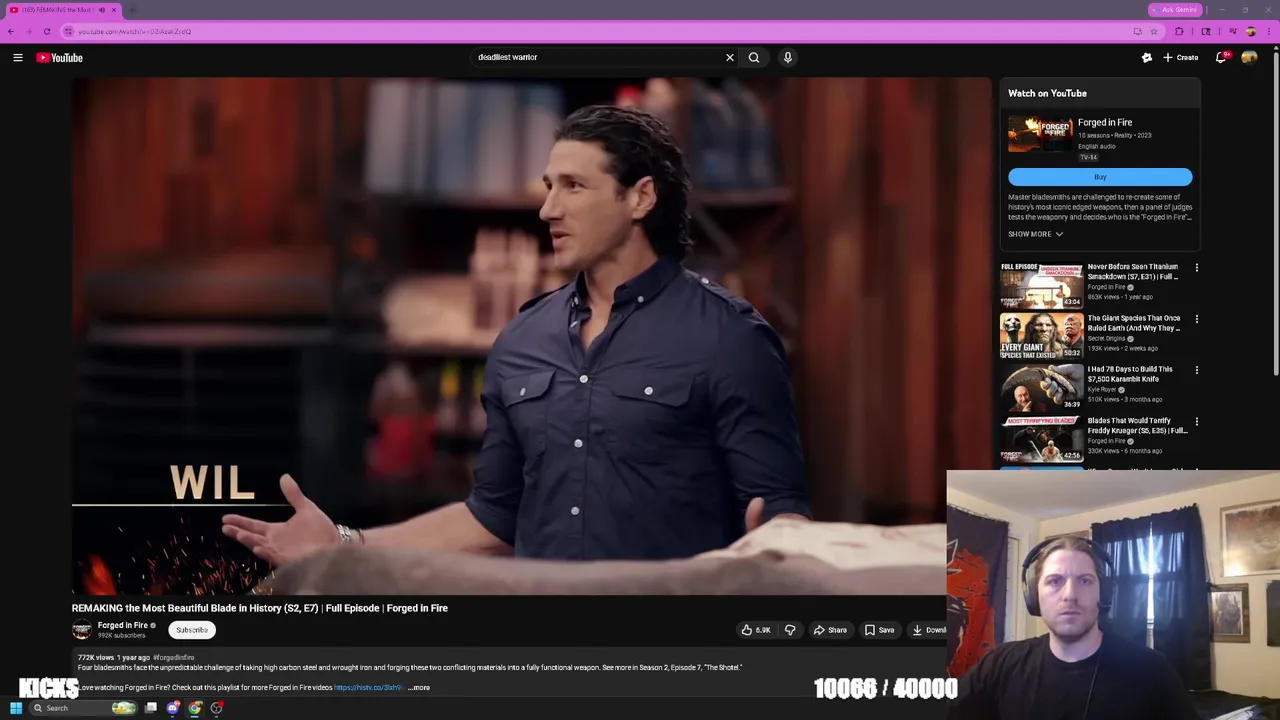Share the Forged in Fire video
The width and height of the screenshot is (1280, 720).
point(830,630)
